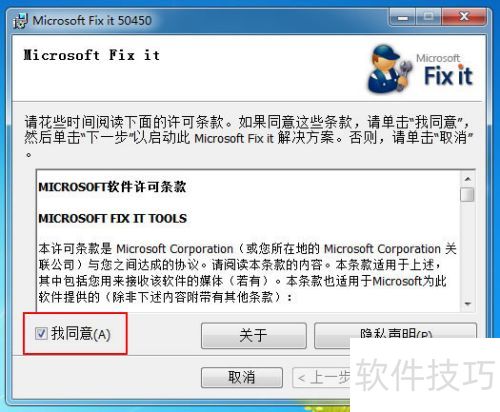Click the license scrollbar thumb

coord(468,194)
